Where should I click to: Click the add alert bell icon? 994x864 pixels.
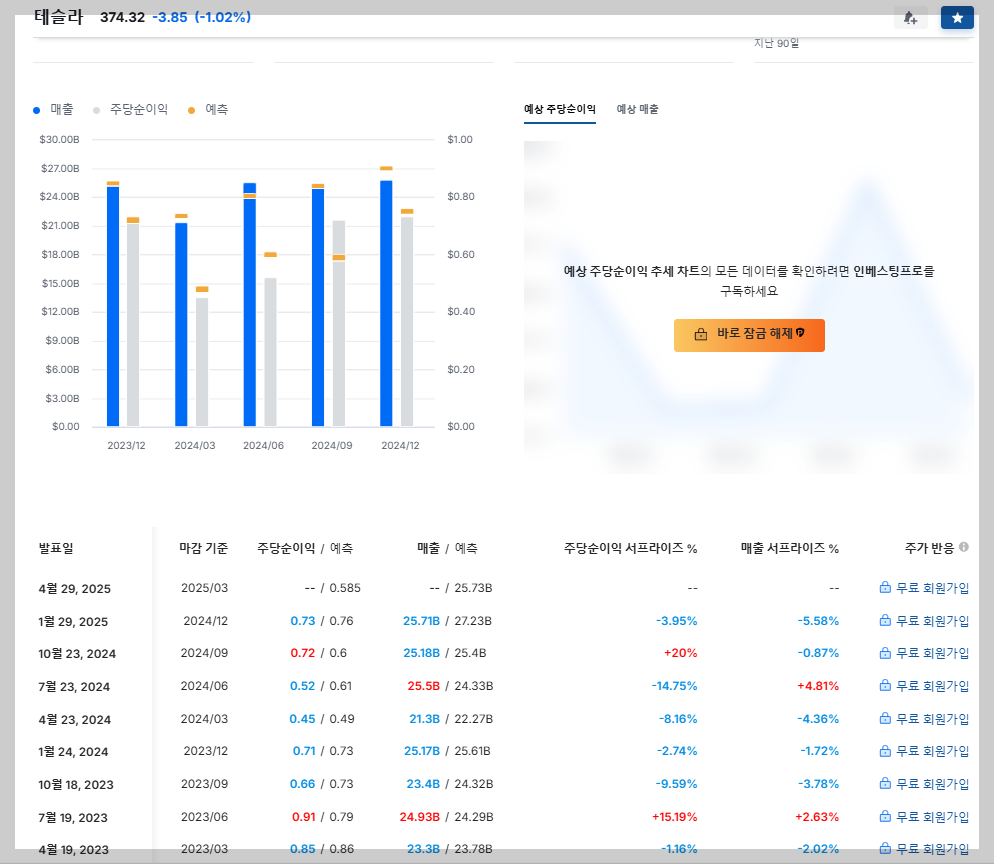(x=910, y=18)
